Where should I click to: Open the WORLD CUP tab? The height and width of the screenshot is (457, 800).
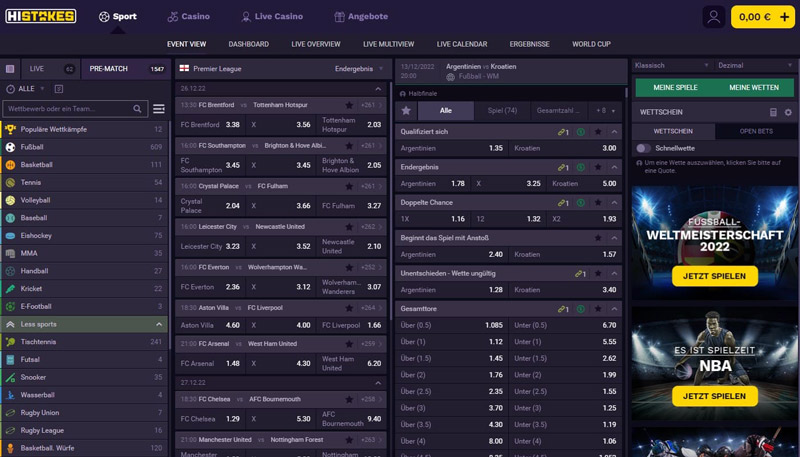(x=591, y=44)
